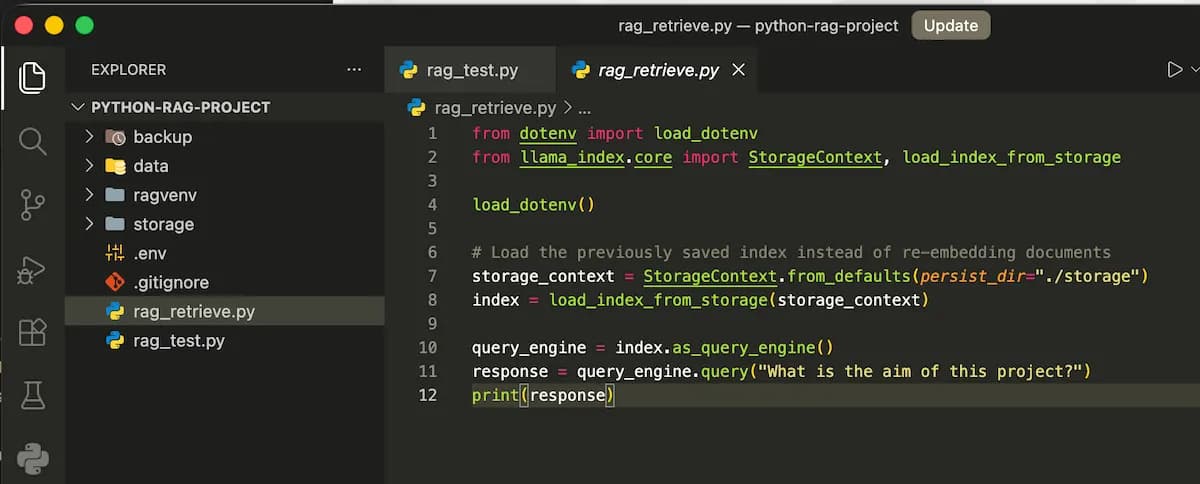The height and width of the screenshot is (484, 1200).
Task: Open rag_test.py in the explorer
Action: 179,341
